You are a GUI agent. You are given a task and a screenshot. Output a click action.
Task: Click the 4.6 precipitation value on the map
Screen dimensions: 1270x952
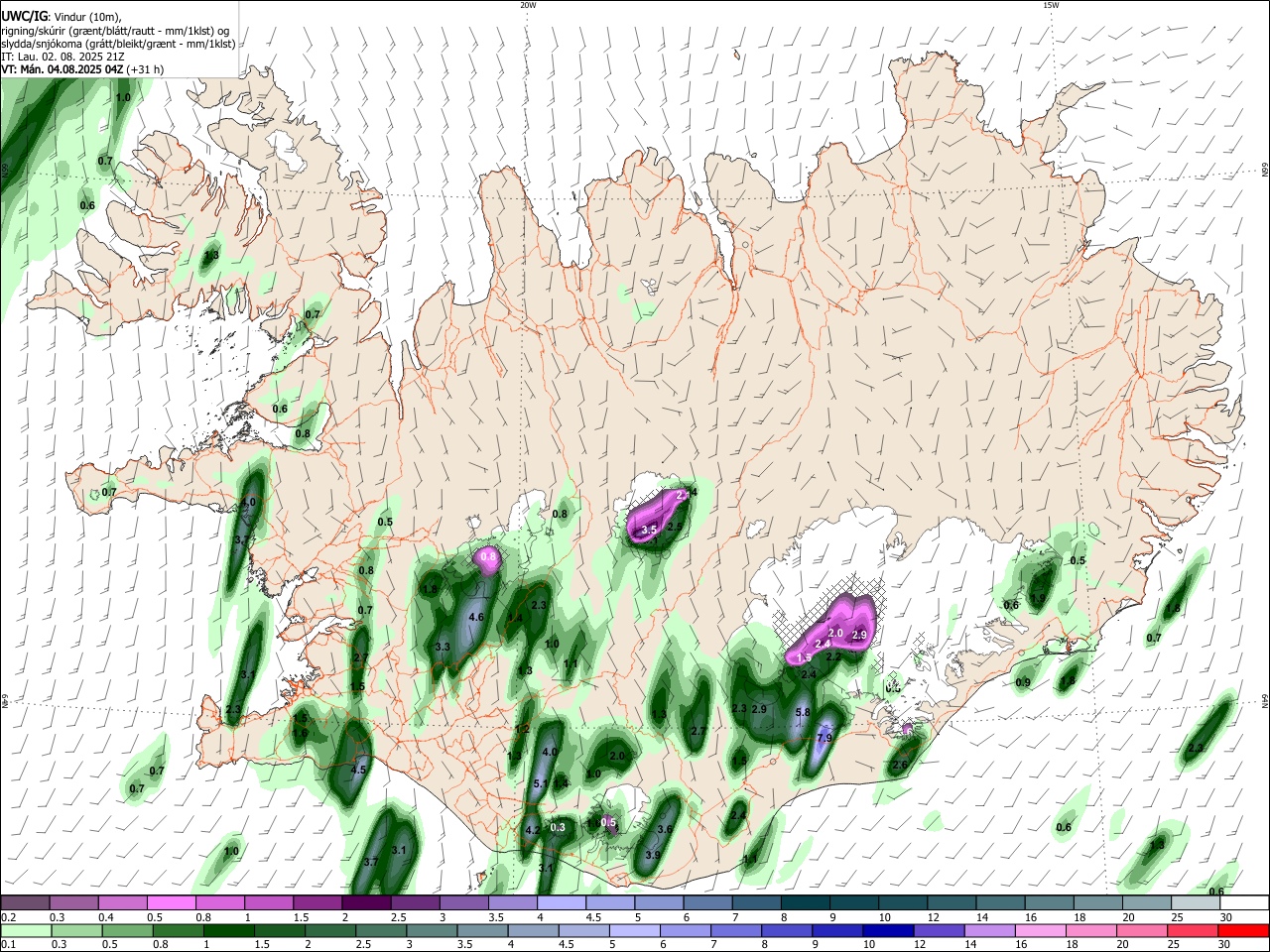coord(475,618)
